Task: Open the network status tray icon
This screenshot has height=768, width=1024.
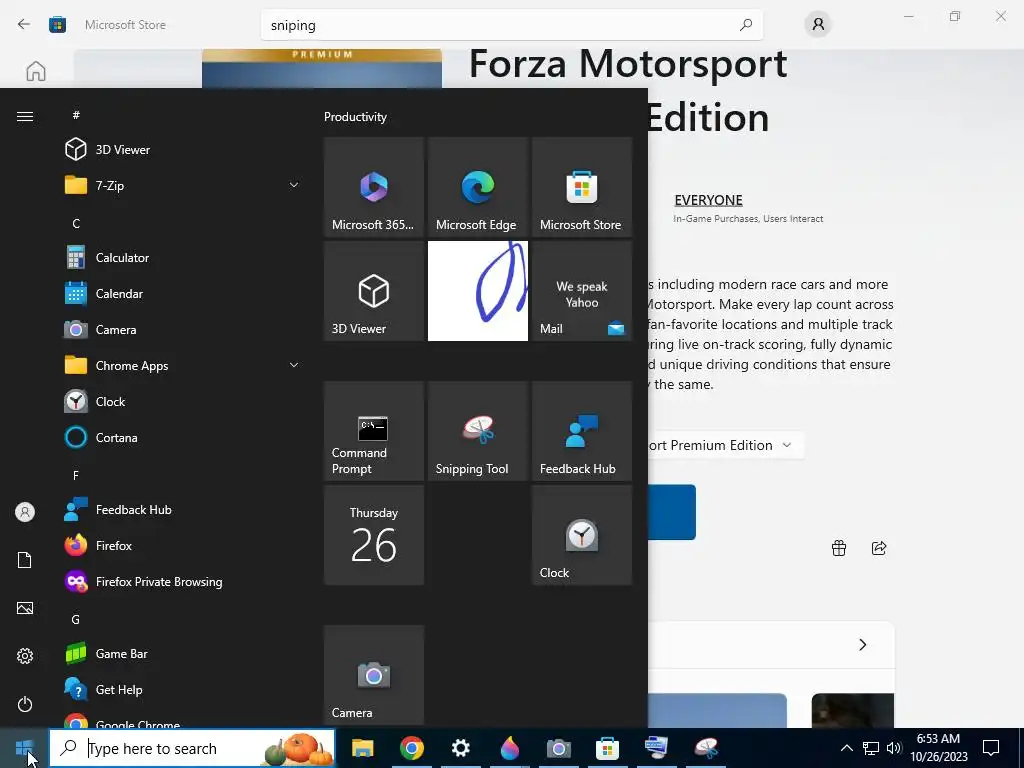Action: point(871,748)
